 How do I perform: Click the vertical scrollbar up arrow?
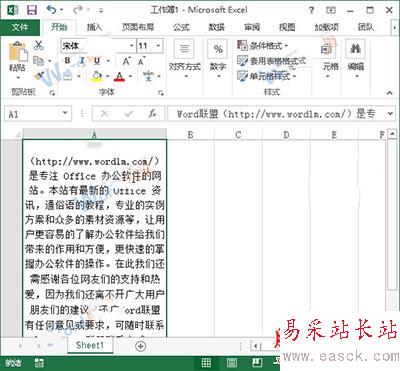392,134
